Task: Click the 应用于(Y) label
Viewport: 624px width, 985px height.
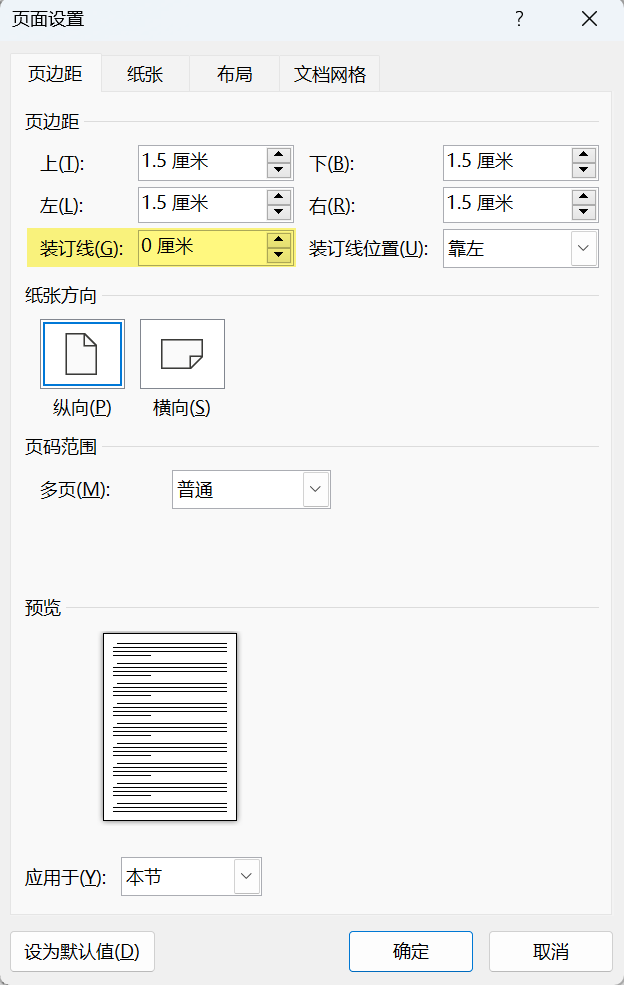Action: coord(65,878)
